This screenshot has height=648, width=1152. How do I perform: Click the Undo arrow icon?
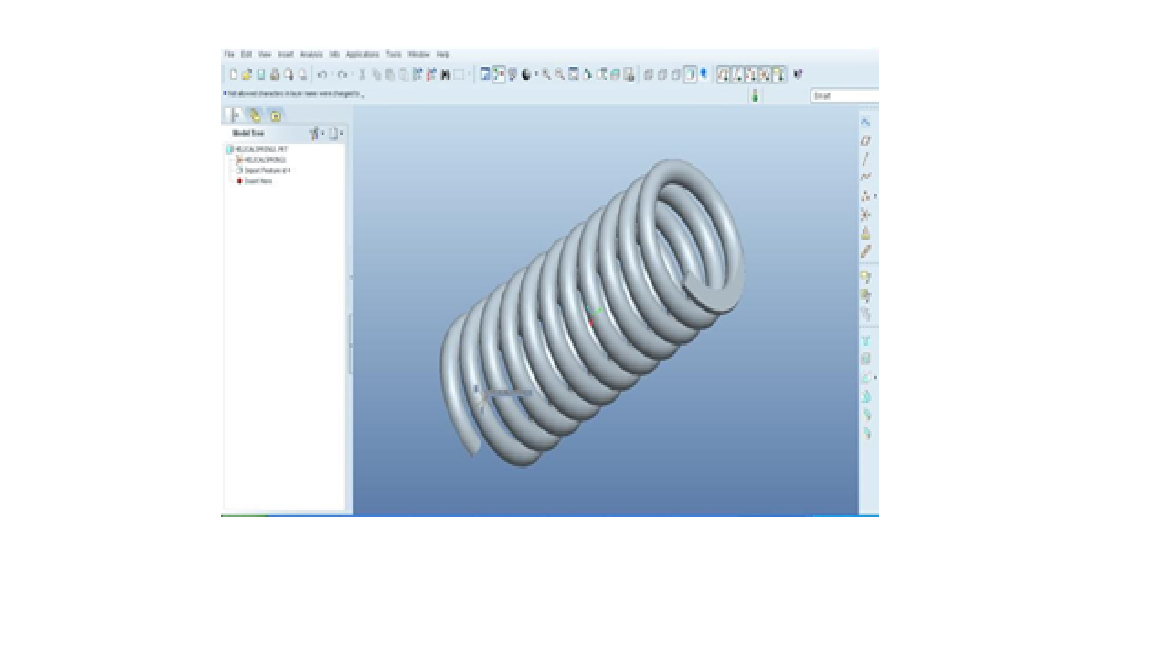[322, 74]
